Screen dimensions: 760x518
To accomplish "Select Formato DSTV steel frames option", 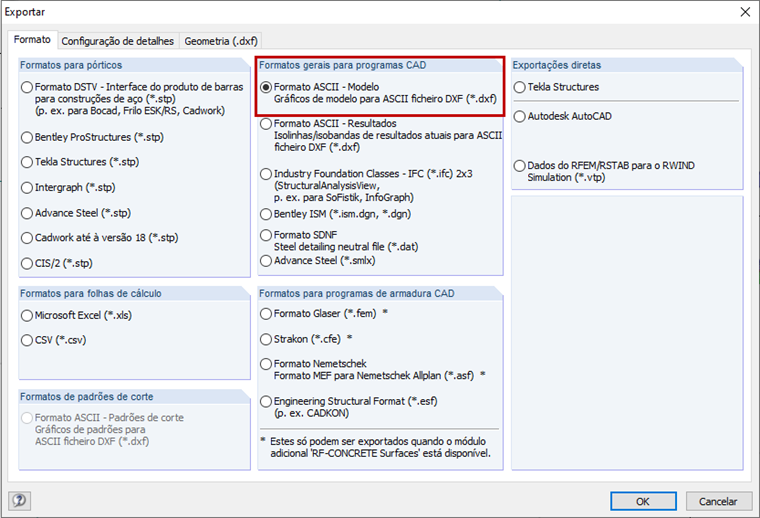I will 27,87.
